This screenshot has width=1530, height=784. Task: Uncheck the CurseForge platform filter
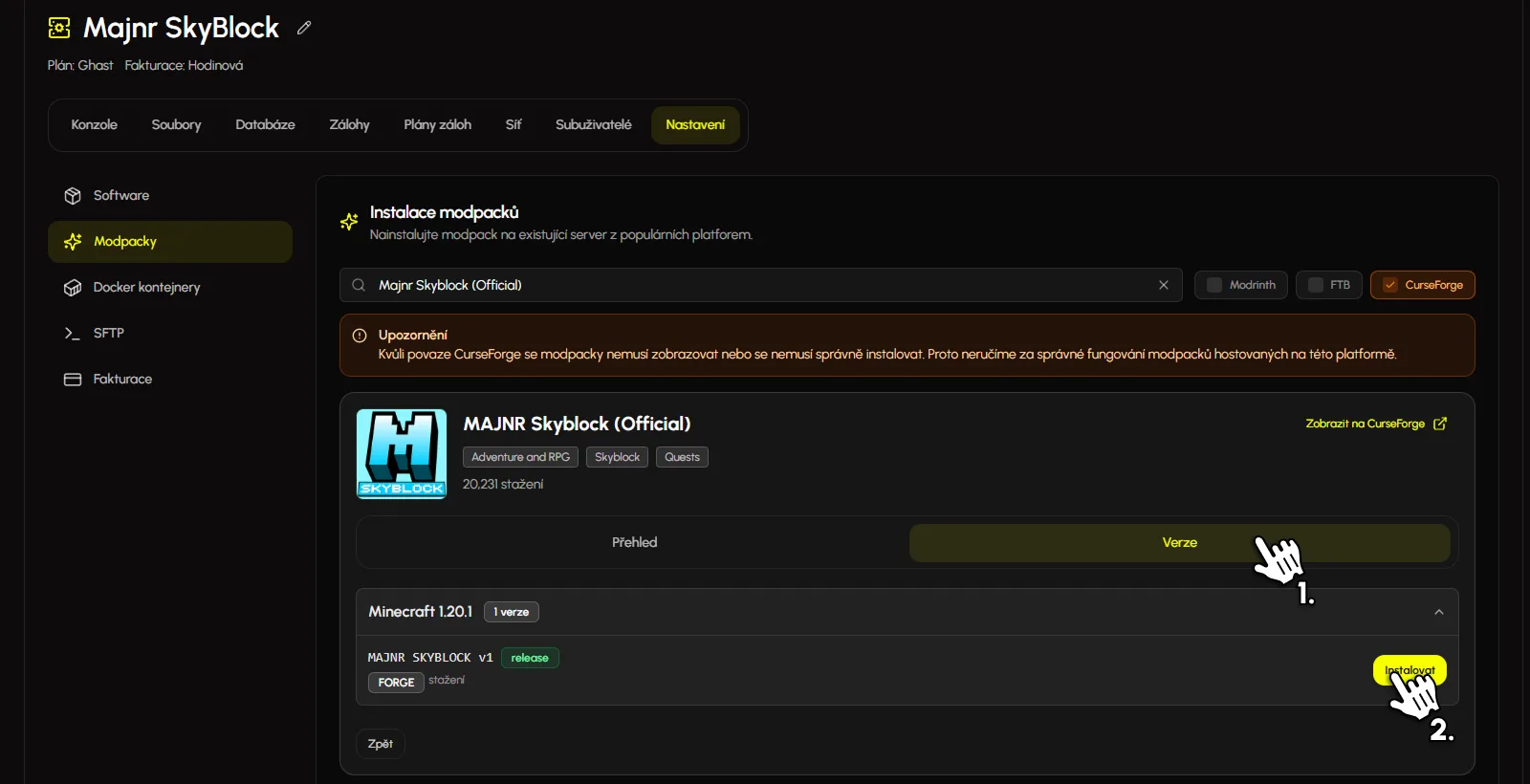click(x=1423, y=285)
